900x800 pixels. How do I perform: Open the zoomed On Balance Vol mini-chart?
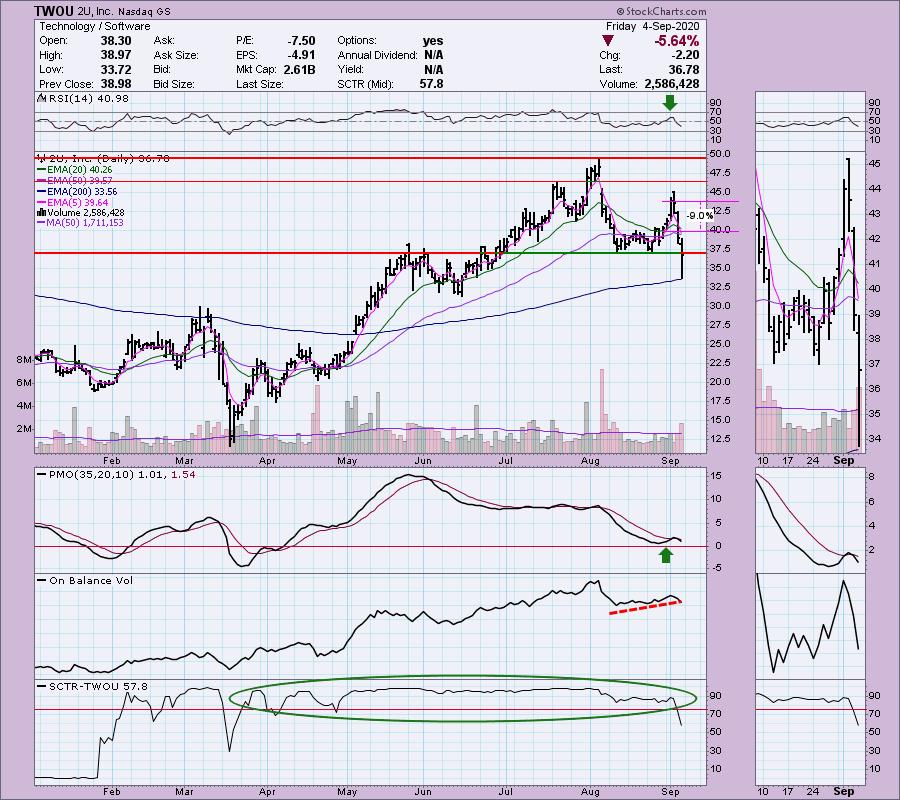809,626
